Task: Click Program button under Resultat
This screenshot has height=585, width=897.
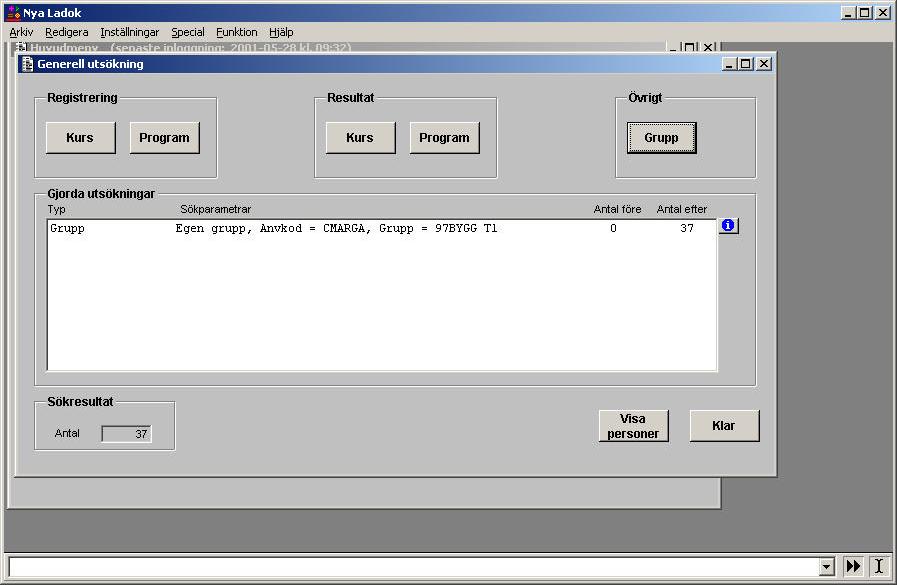Action: [x=444, y=138]
